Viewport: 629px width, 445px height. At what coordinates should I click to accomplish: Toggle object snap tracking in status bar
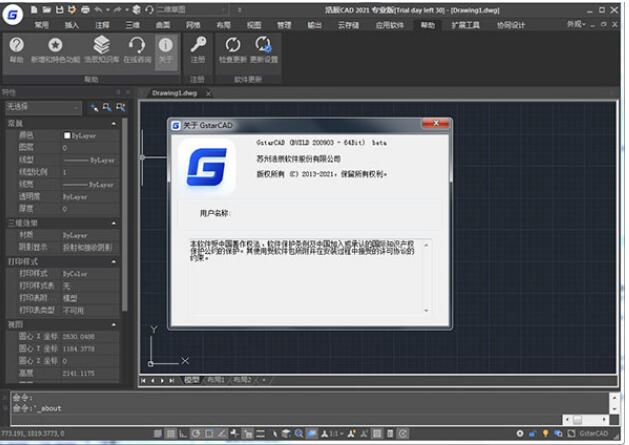point(222,433)
